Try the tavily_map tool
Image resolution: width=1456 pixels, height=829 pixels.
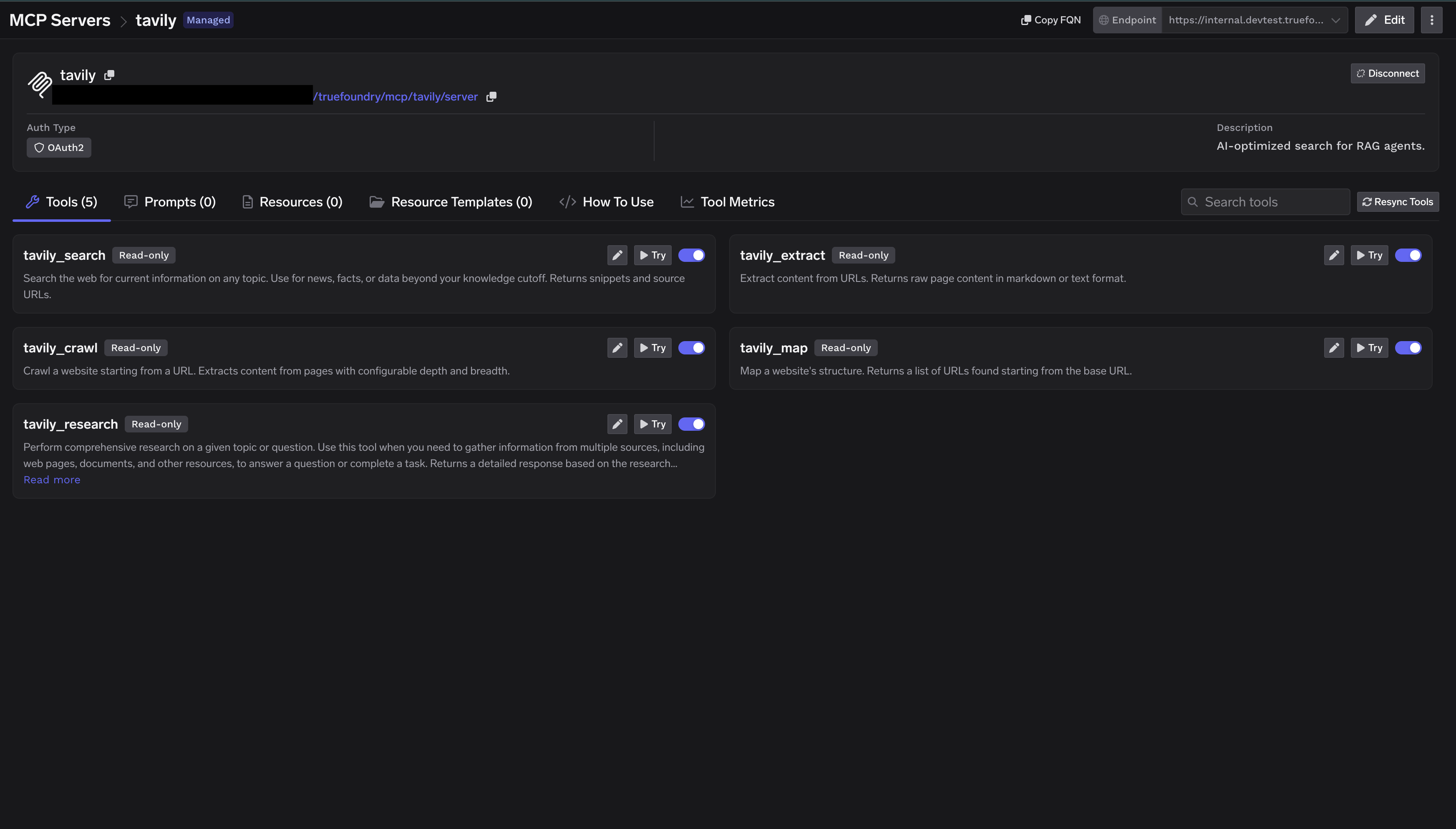coord(1369,348)
